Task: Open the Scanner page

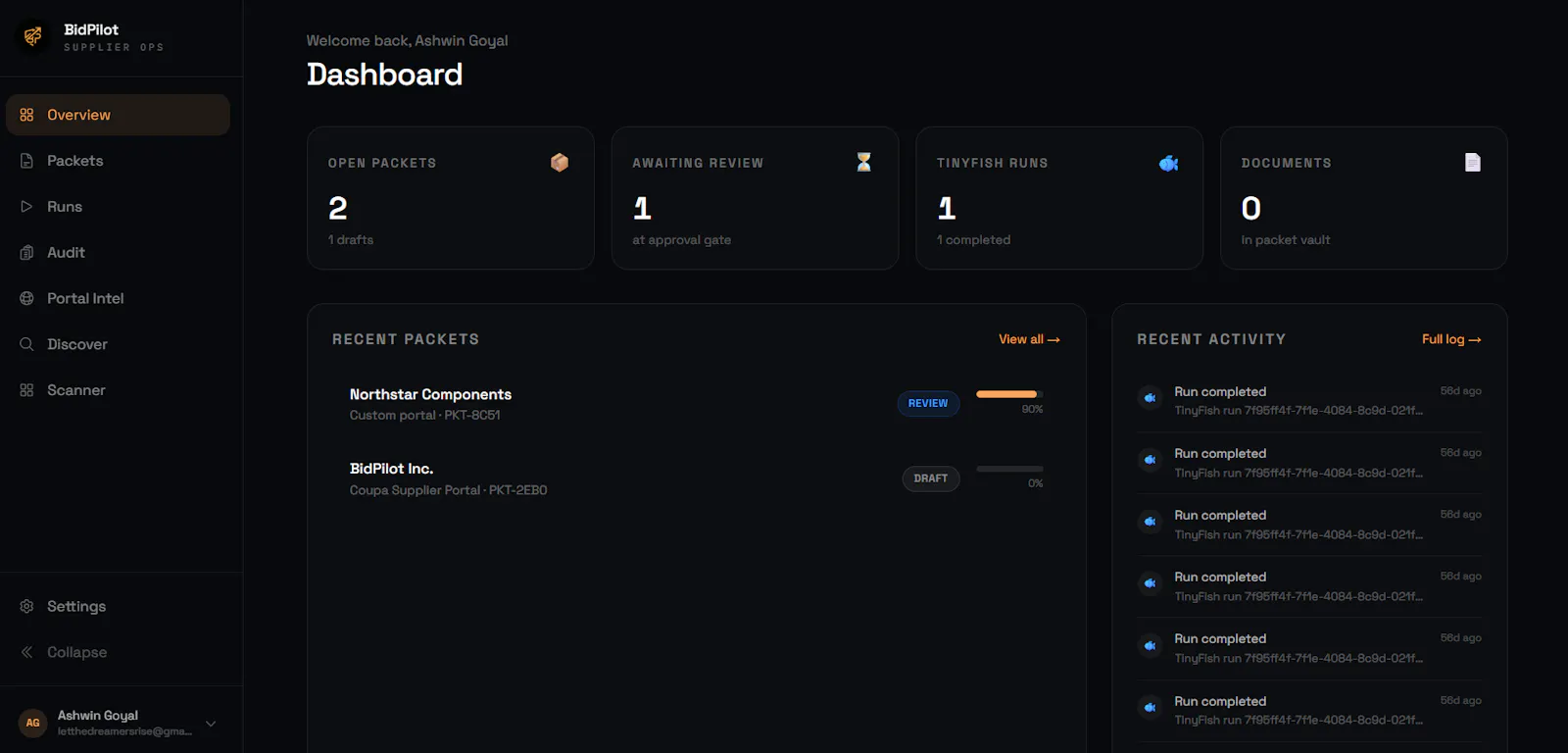Action: click(118, 390)
